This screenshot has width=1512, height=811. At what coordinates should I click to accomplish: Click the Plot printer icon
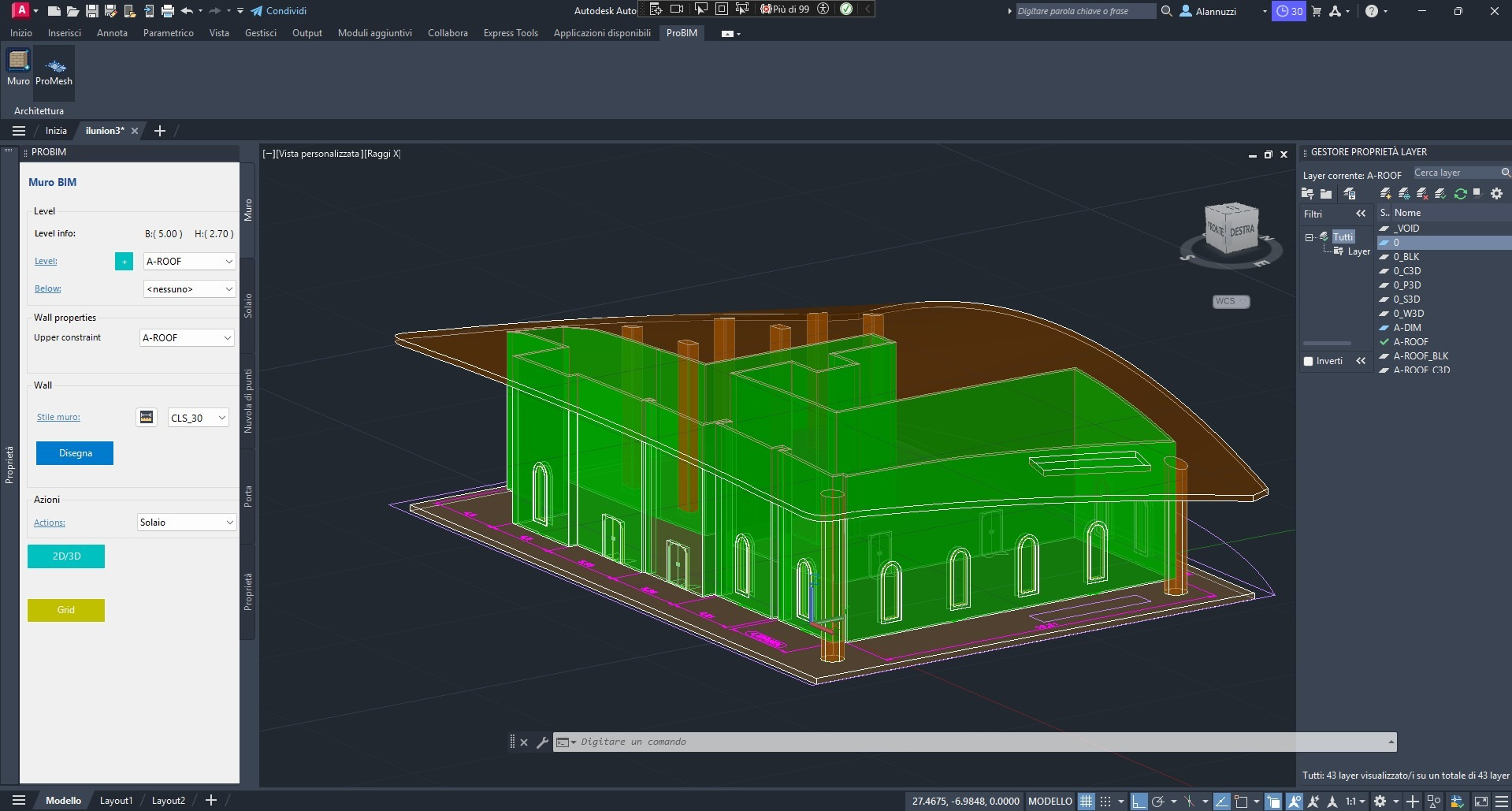167,11
